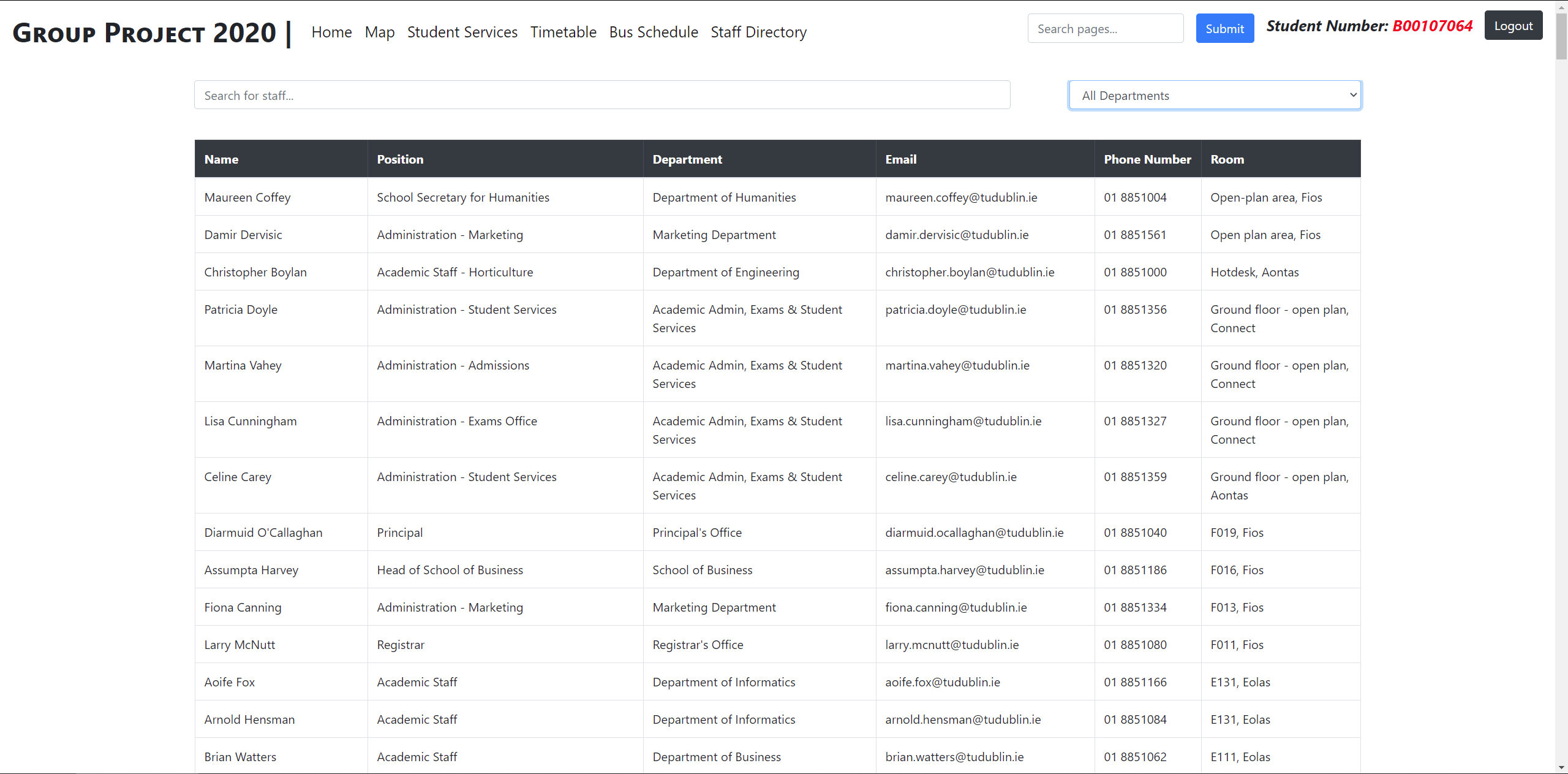Click the Room column header

pyautogui.click(x=1281, y=159)
